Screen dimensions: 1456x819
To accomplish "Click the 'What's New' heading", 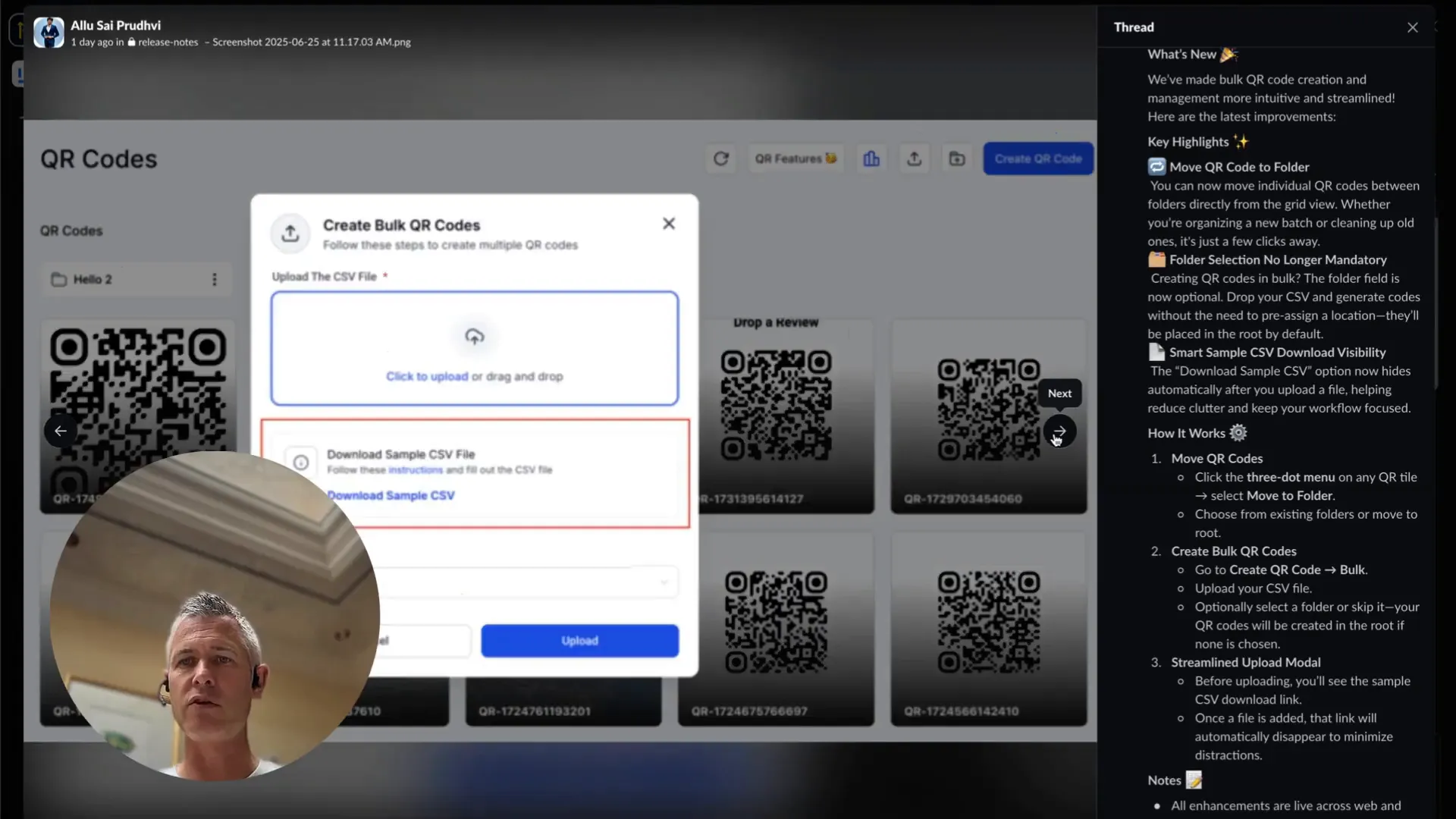I will pos(1181,54).
